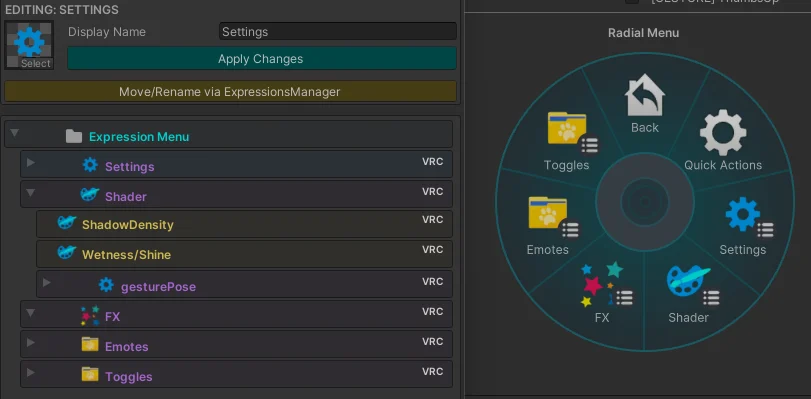811x399 pixels.
Task: Select the Expression Menu tree label
Action: tap(139, 137)
